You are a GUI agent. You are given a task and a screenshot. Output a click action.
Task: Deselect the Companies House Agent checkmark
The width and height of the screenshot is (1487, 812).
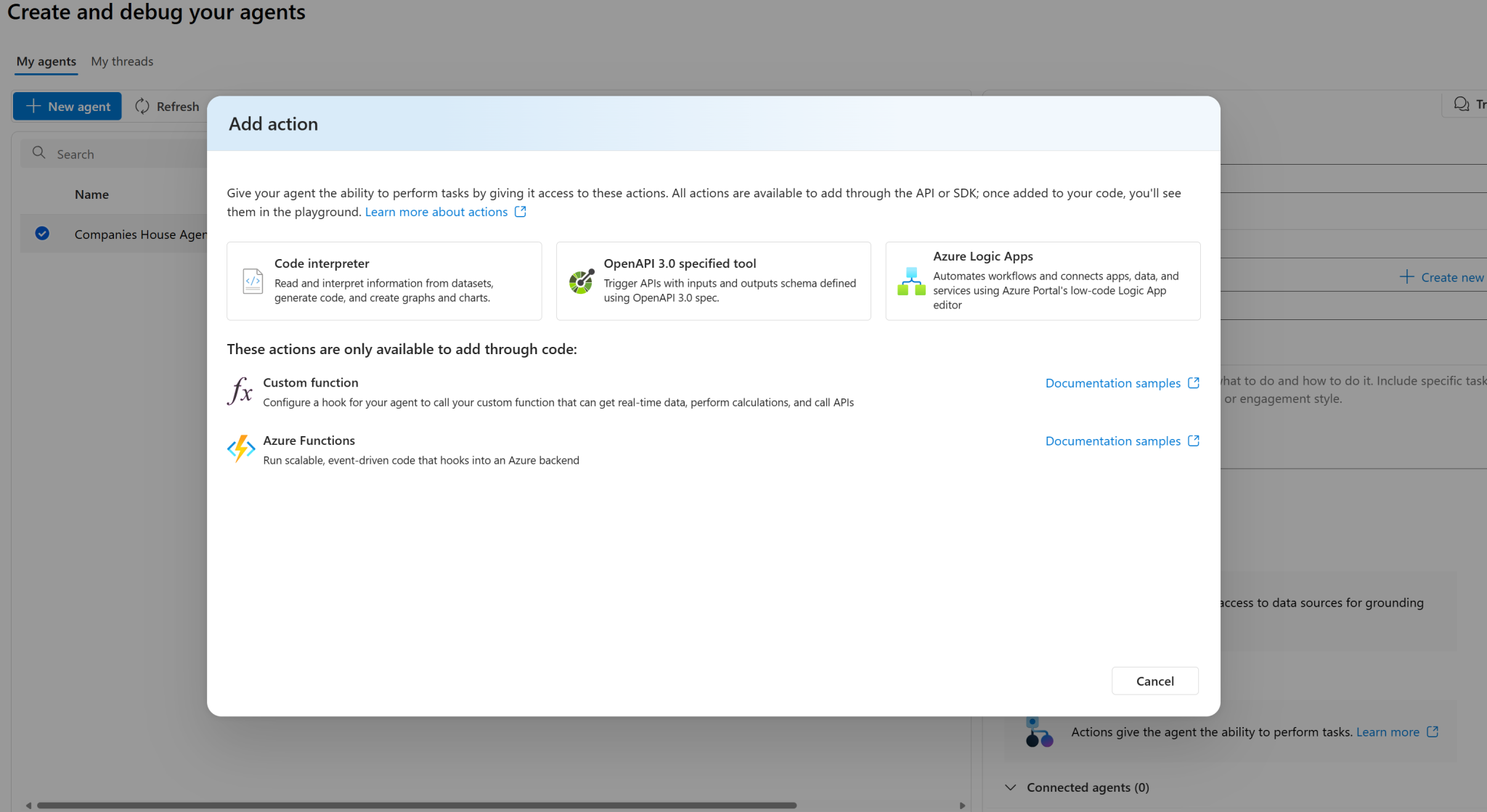(42, 234)
